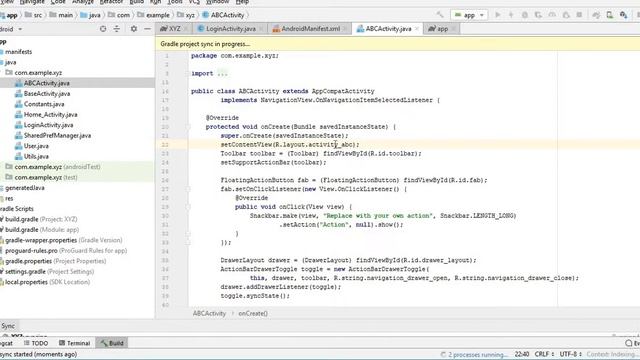
Task: Open settings.gradle (Project Settings)
Action: (49, 271)
